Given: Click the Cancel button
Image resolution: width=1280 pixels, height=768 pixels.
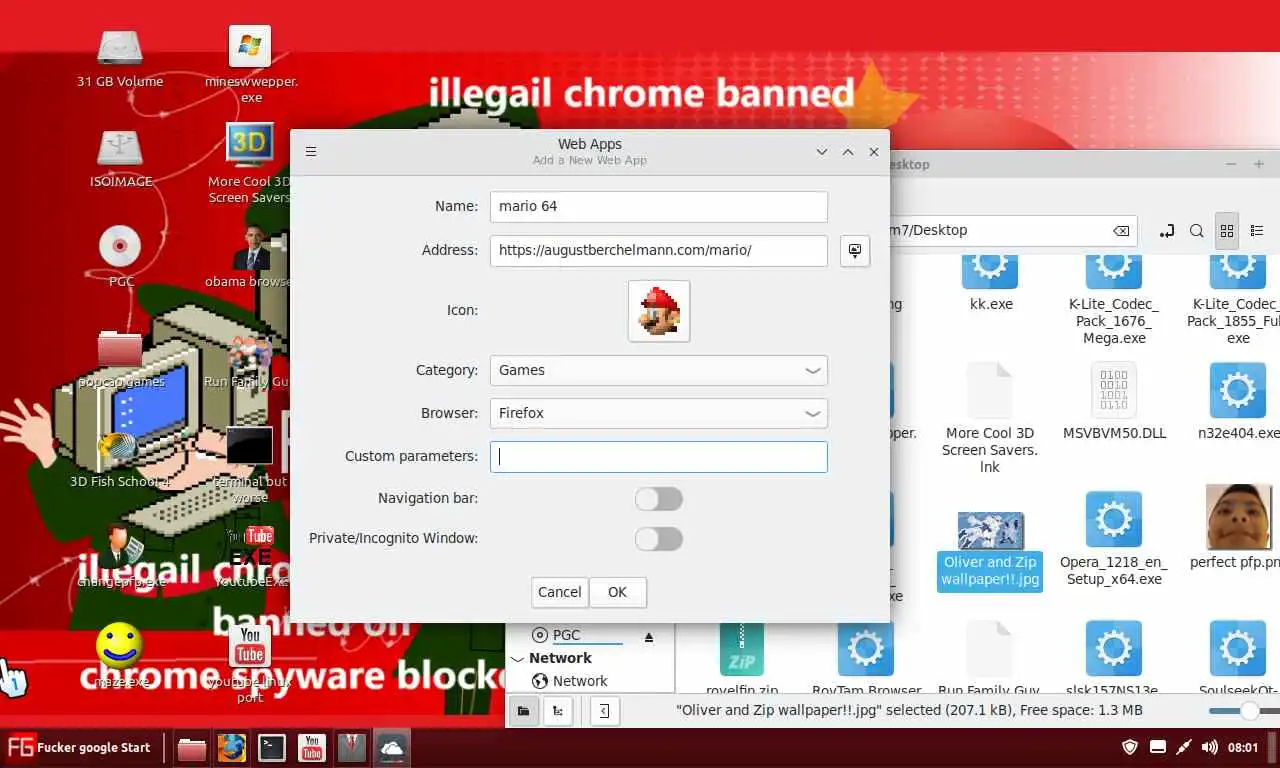Looking at the screenshot, I should click(559, 592).
